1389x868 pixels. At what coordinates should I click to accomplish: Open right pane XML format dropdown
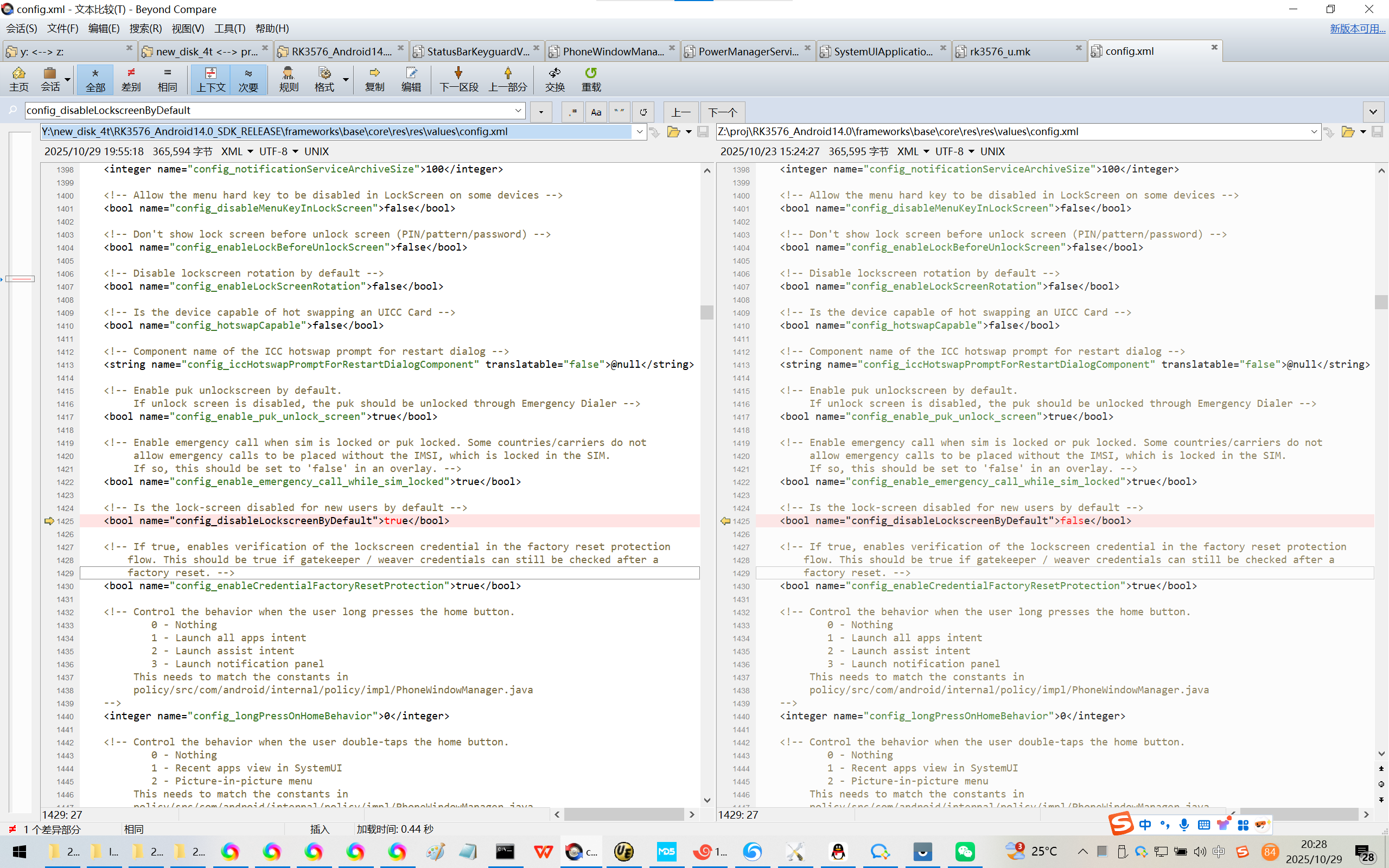coord(913,151)
